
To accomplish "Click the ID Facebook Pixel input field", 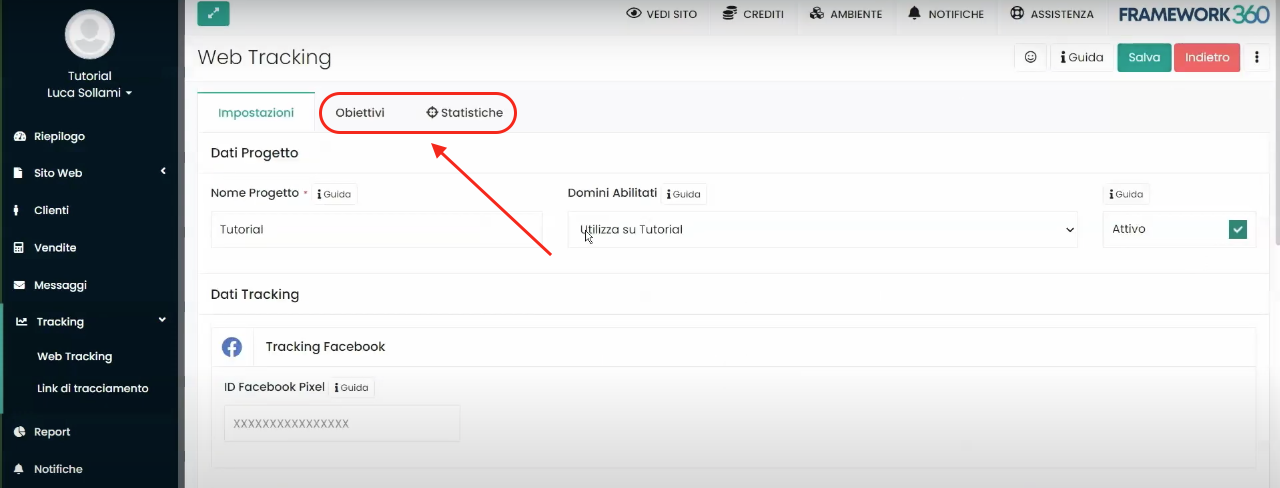I will point(342,423).
